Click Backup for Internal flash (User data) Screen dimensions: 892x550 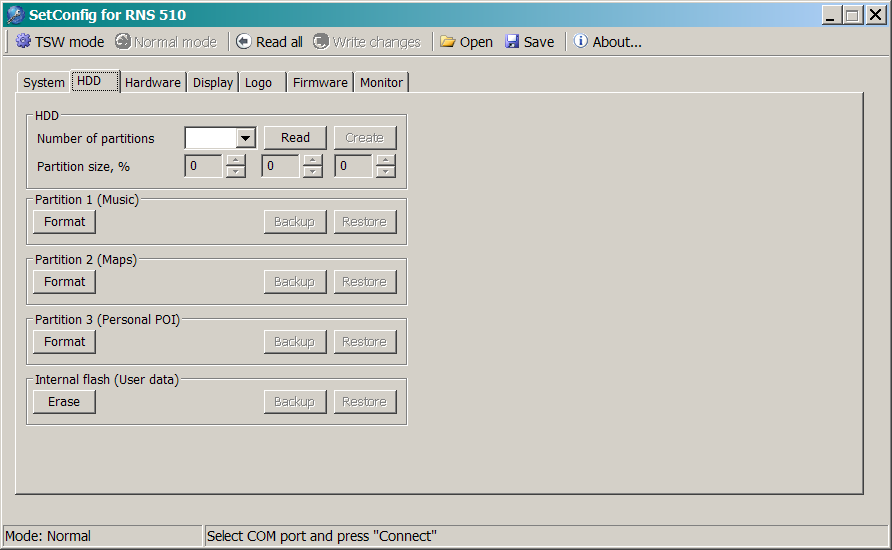pos(295,402)
